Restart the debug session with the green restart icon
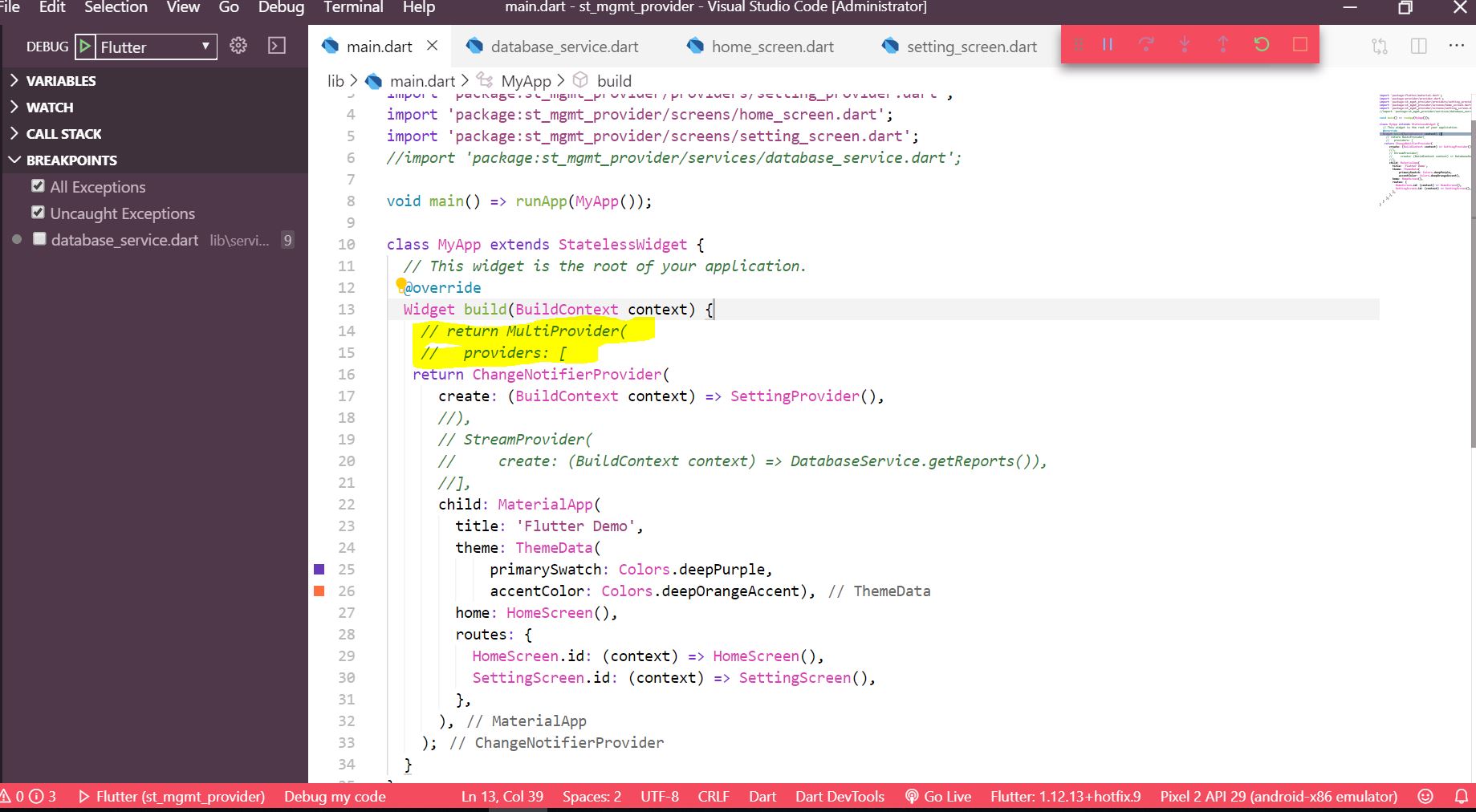Image resolution: width=1476 pixels, height=812 pixels. 1261,45
